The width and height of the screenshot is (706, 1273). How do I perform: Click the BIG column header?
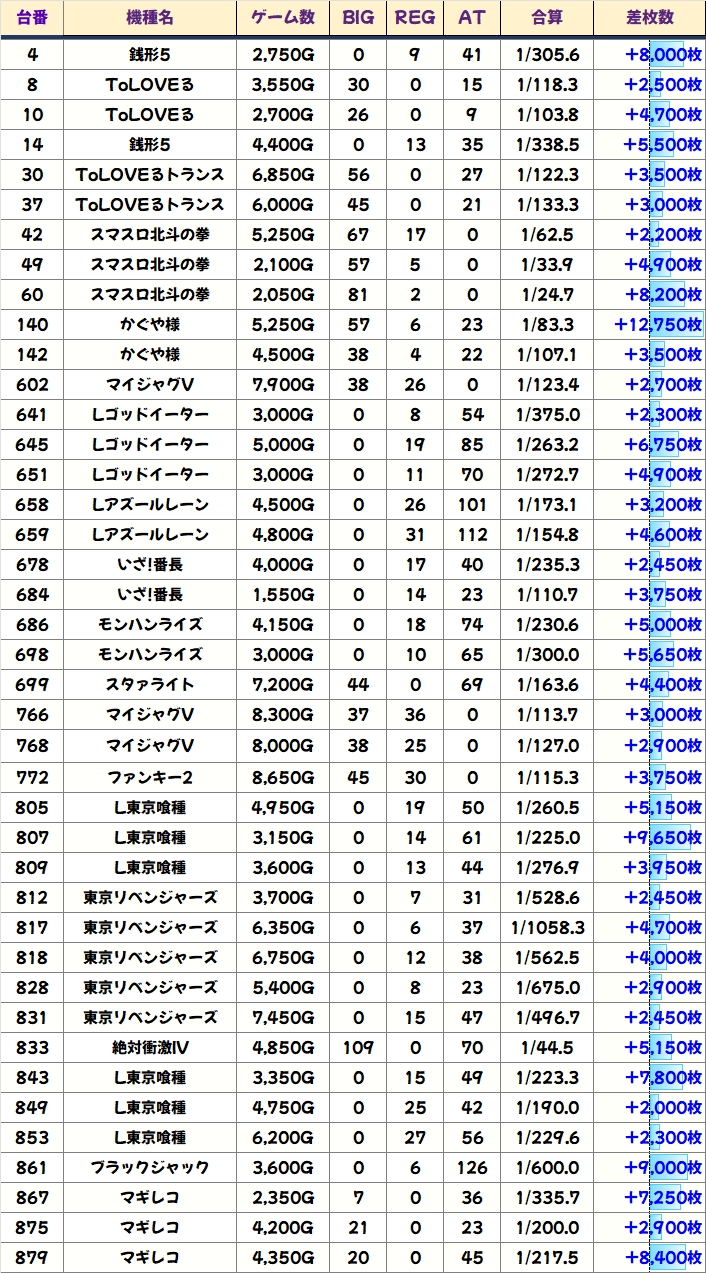pyautogui.click(x=358, y=18)
